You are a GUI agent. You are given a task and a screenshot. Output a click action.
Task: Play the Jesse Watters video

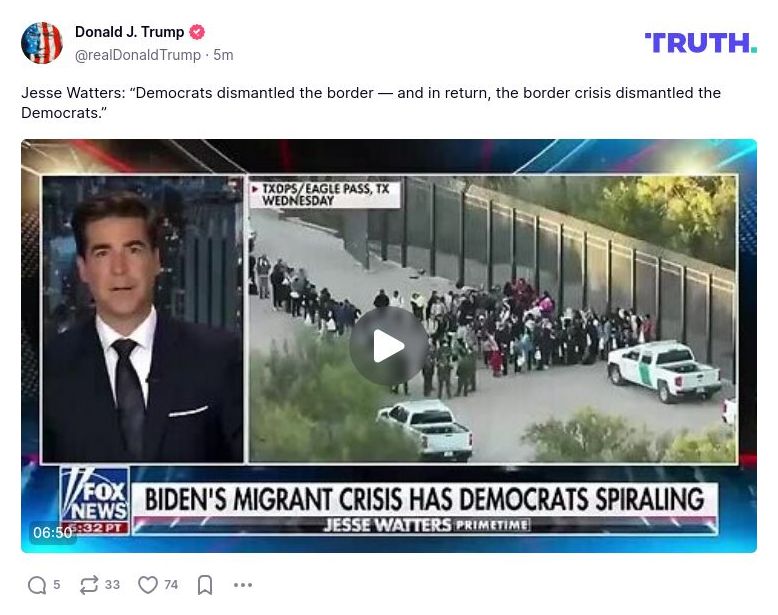[389, 346]
